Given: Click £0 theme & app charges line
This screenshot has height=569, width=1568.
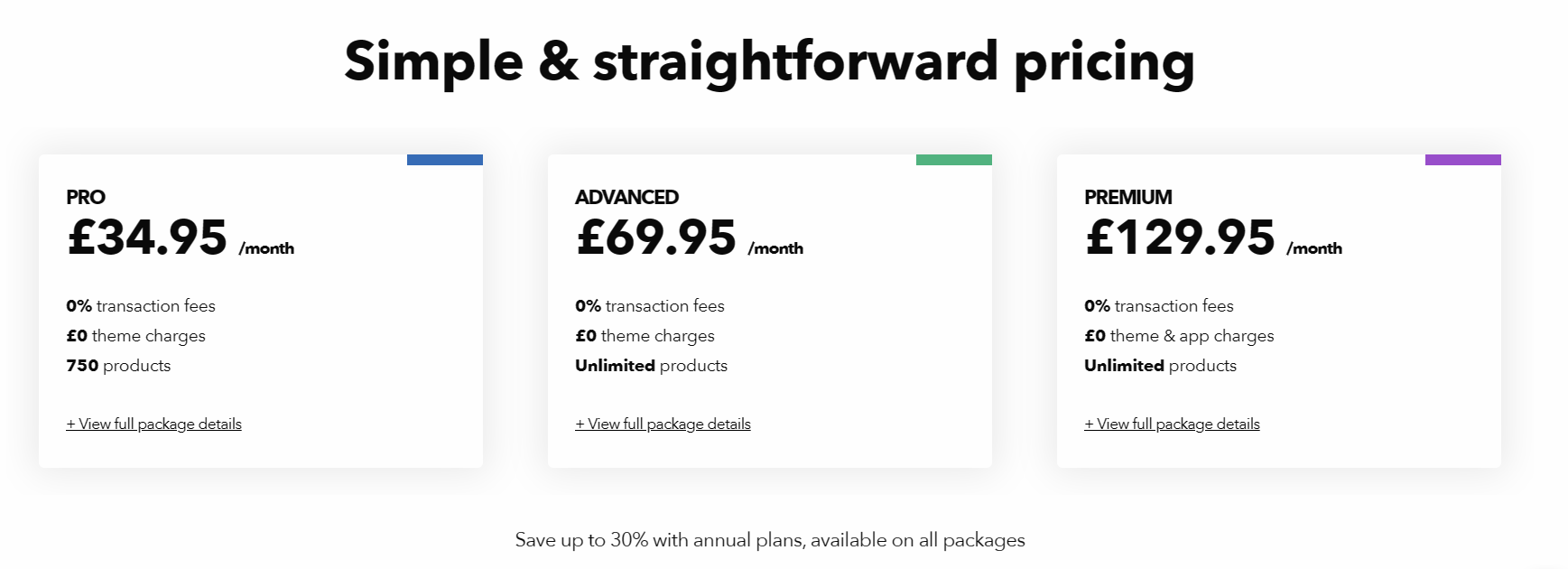Looking at the screenshot, I should click(1179, 336).
